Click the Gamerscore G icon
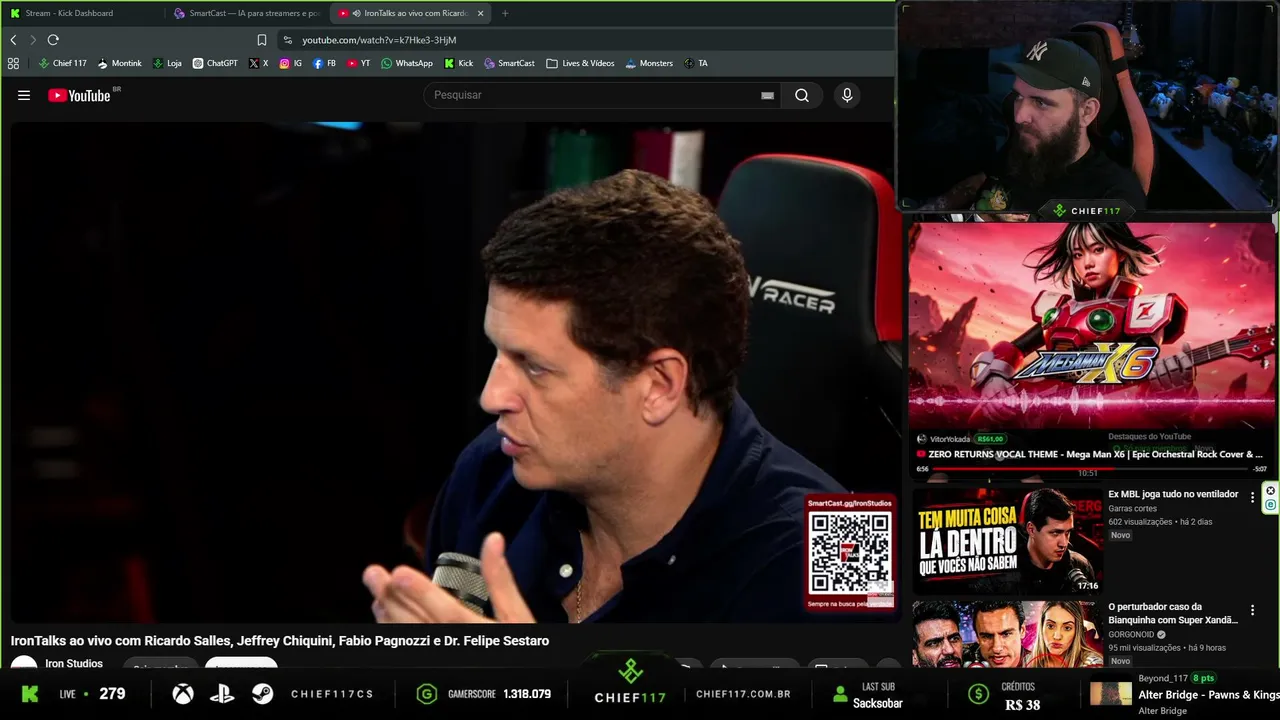 pos(427,694)
